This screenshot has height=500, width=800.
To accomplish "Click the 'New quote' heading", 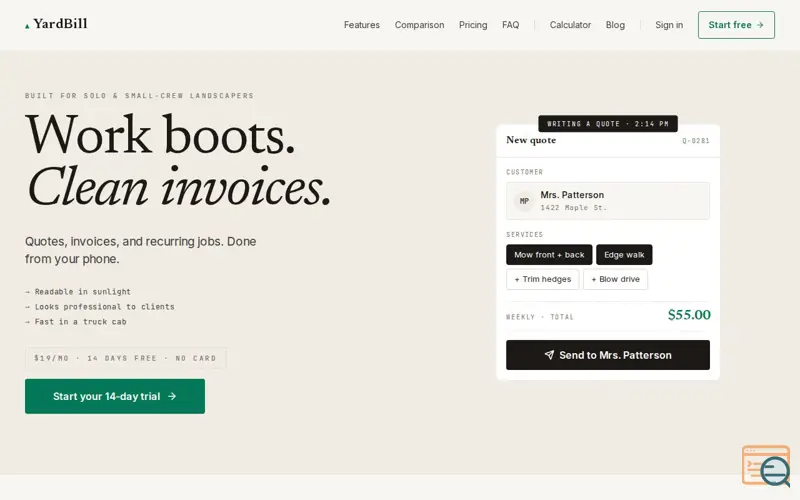I will point(531,140).
